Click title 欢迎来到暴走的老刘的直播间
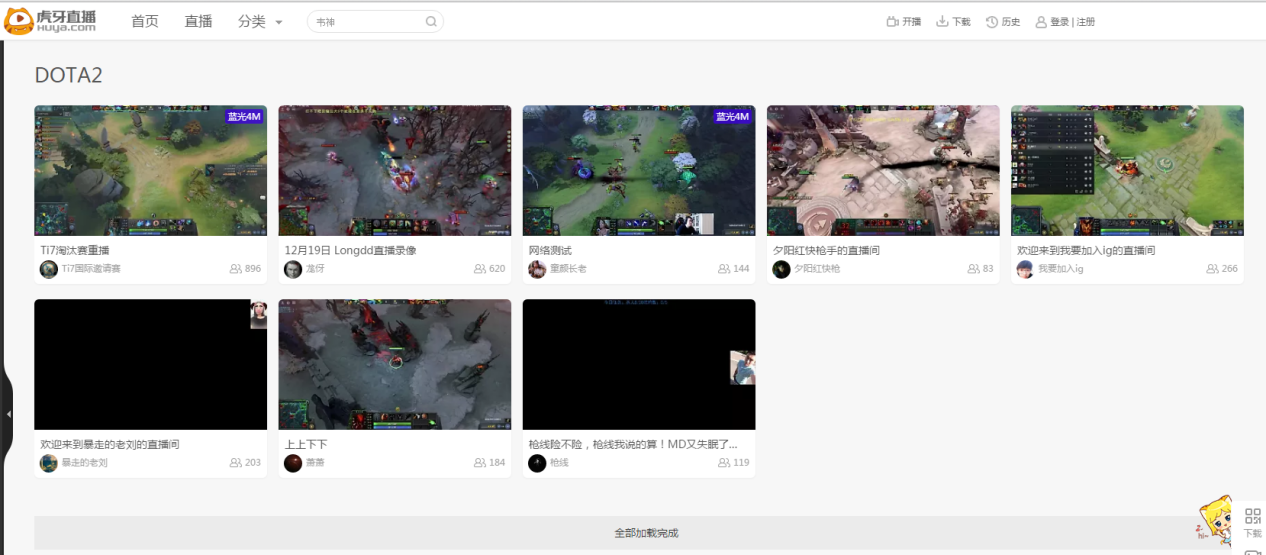The height and width of the screenshot is (555, 1266). 110,444
